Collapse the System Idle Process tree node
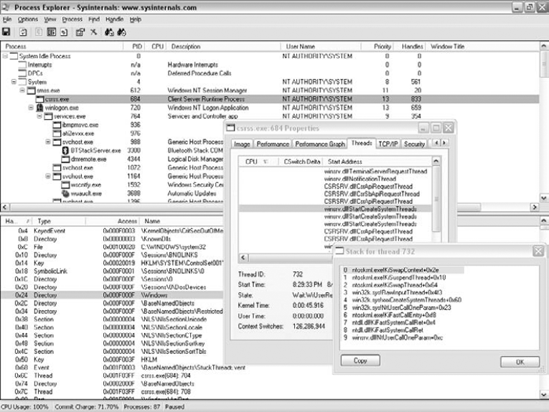The height and width of the screenshot is (412, 549). (x=5, y=56)
